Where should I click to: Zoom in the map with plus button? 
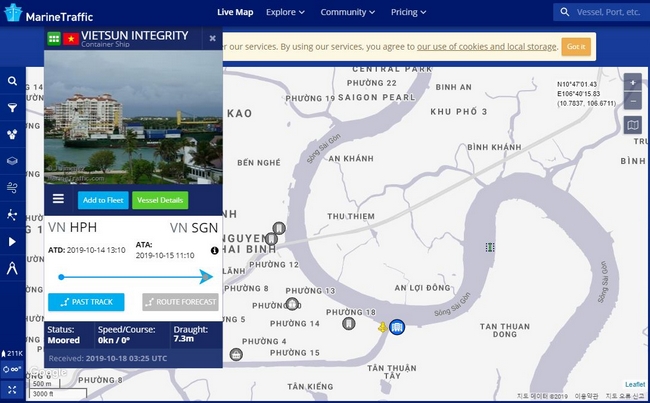633,83
